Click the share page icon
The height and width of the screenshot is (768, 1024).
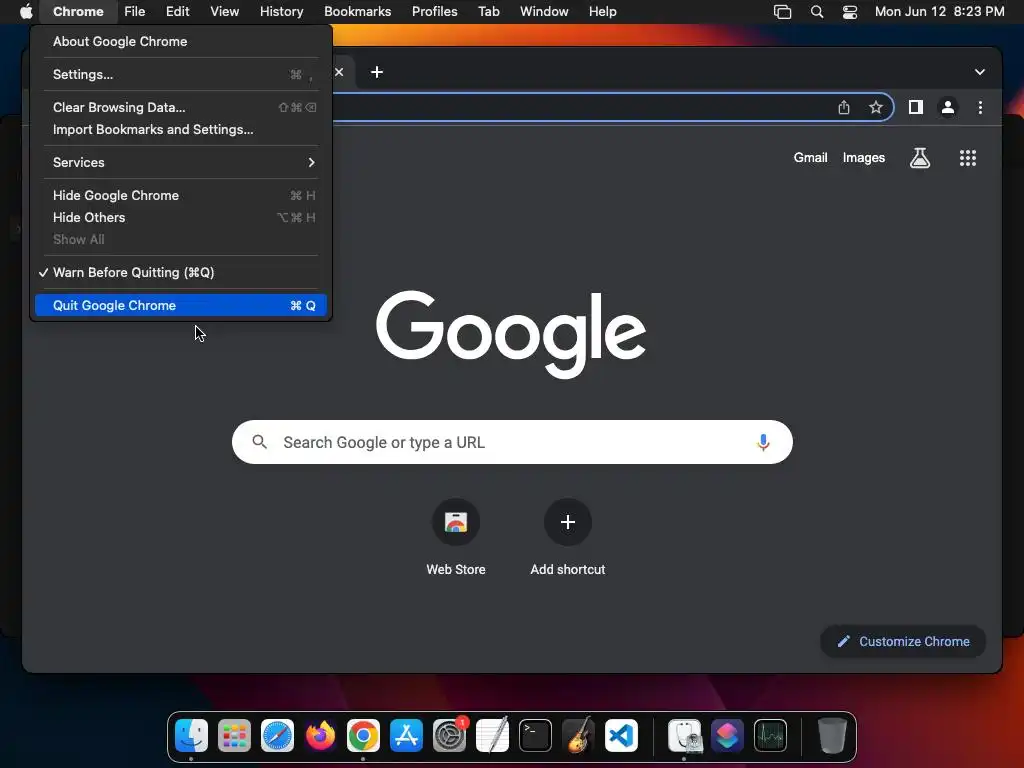(x=844, y=107)
